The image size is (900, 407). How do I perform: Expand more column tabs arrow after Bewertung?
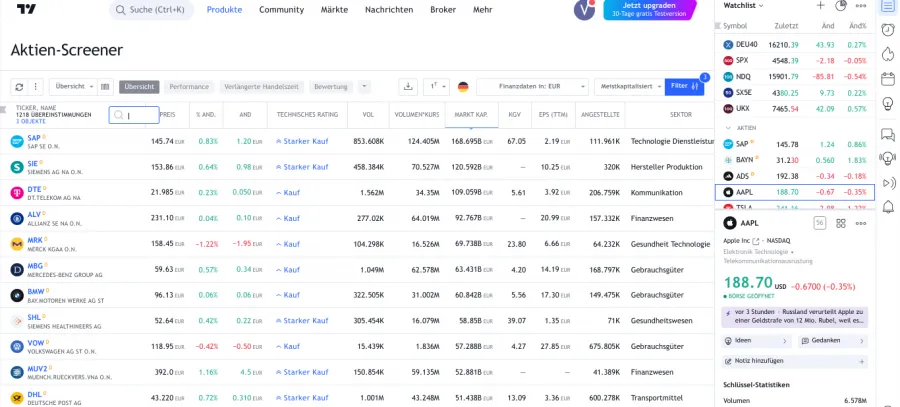tap(364, 87)
